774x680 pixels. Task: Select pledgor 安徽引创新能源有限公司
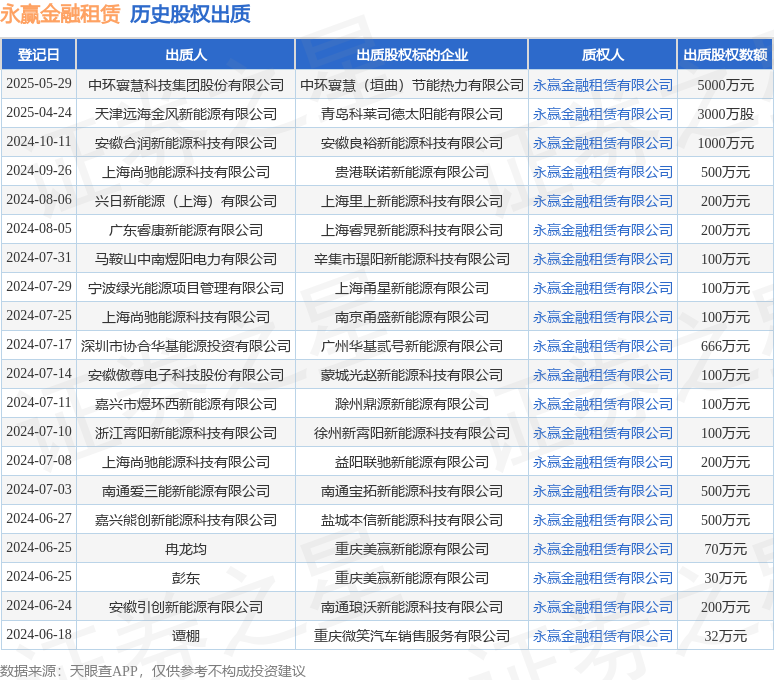point(186,607)
